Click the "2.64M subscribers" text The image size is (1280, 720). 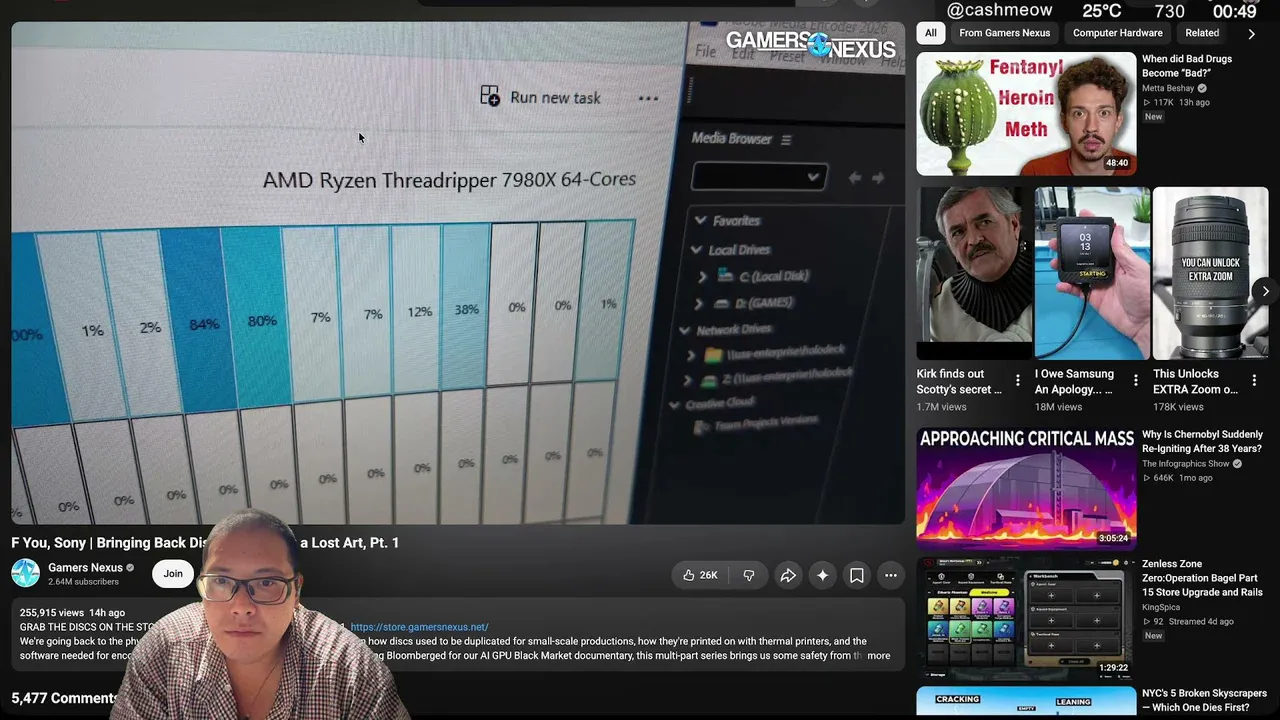(83, 582)
